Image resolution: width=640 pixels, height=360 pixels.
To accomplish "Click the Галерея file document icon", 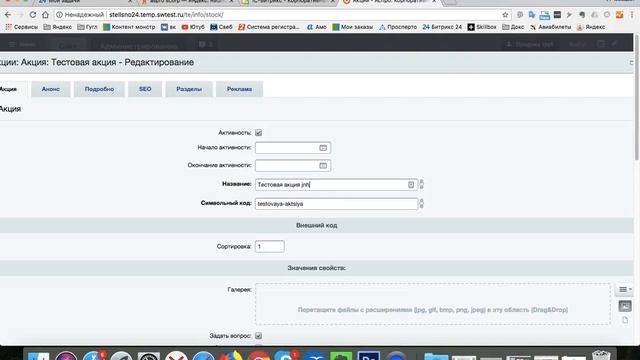I will (625, 320).
